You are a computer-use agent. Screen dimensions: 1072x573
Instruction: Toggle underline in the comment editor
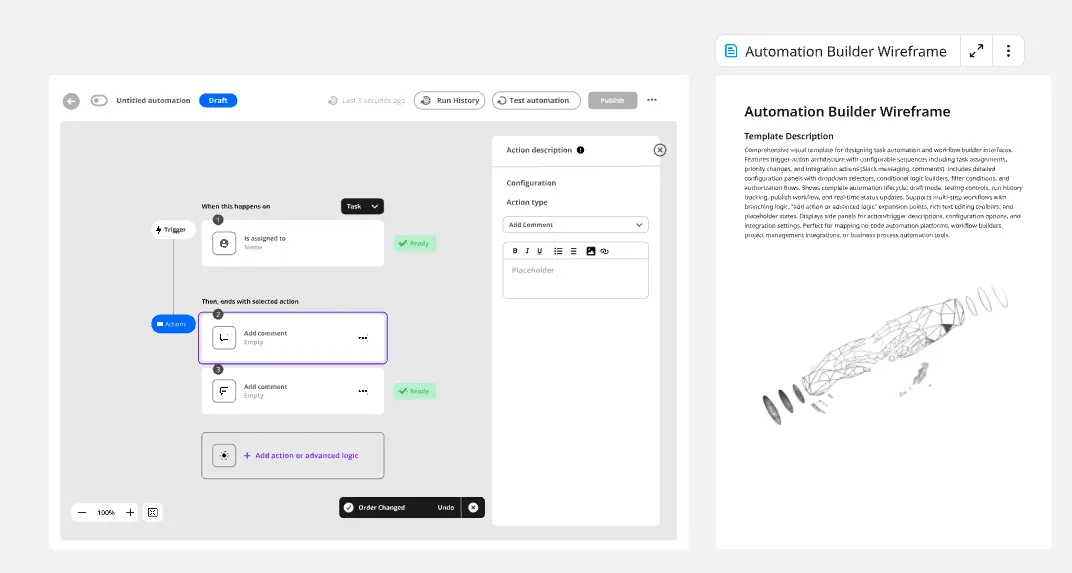coord(540,251)
